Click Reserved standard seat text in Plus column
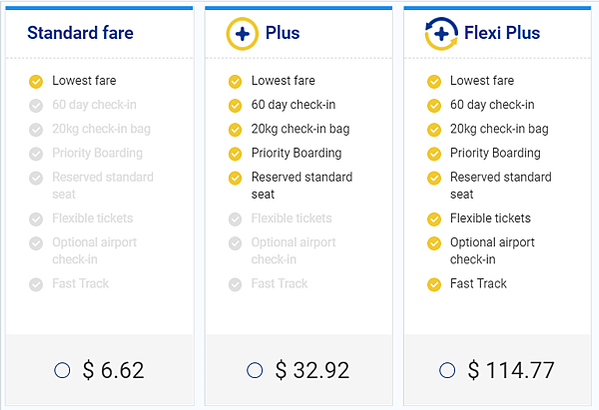 [x=302, y=185]
